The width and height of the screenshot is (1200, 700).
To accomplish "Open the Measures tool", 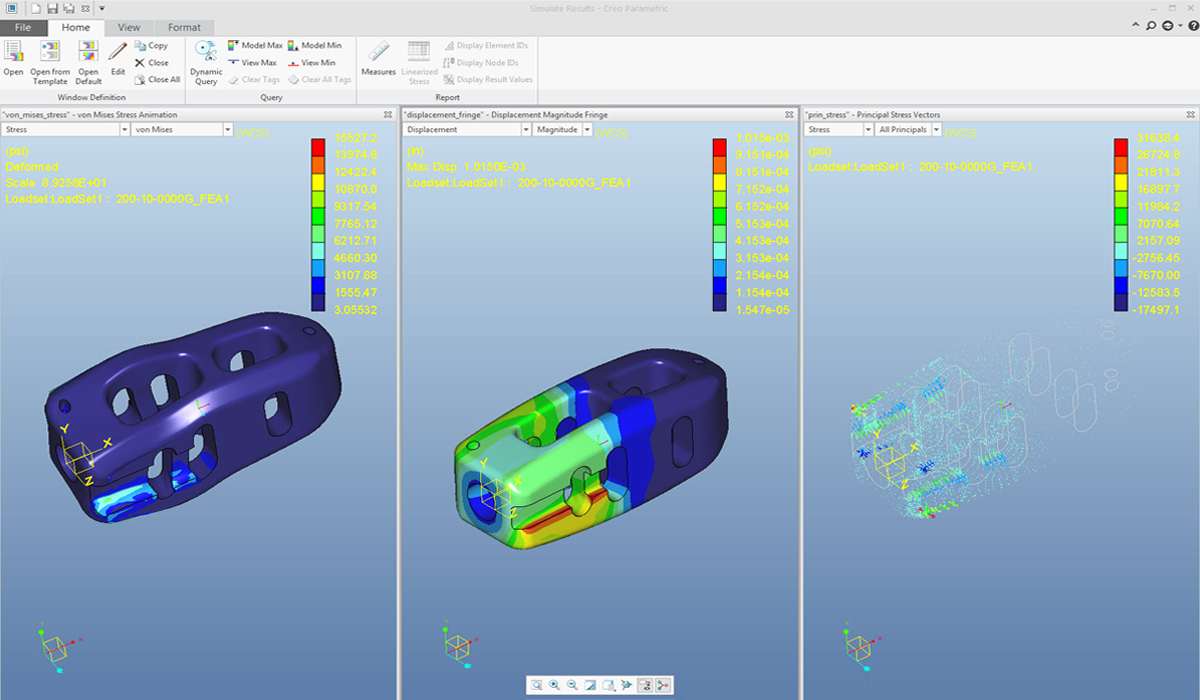I will coord(378,58).
